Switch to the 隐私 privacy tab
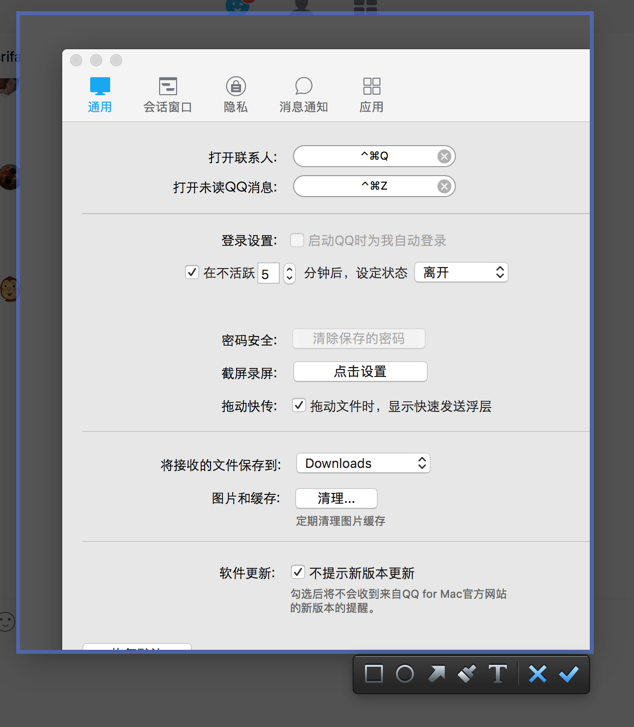 [236, 95]
